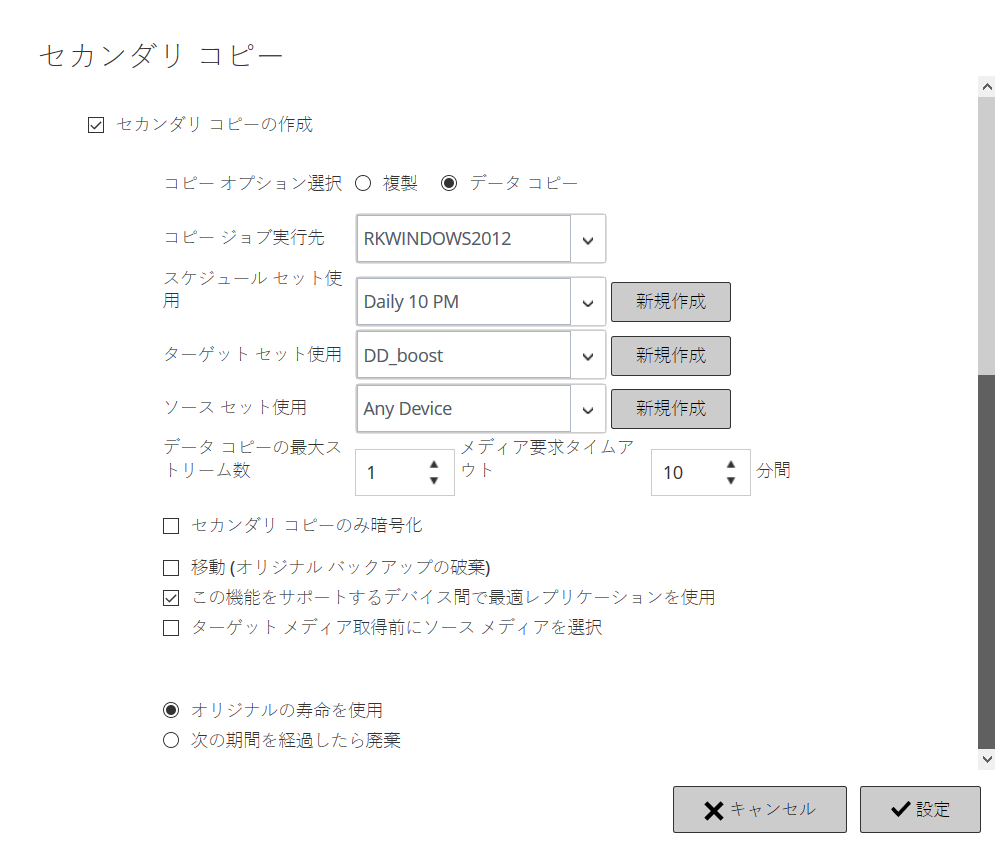Choose 次の期間を経過したら廃棄 radio option
The image size is (995, 850).
point(171,741)
